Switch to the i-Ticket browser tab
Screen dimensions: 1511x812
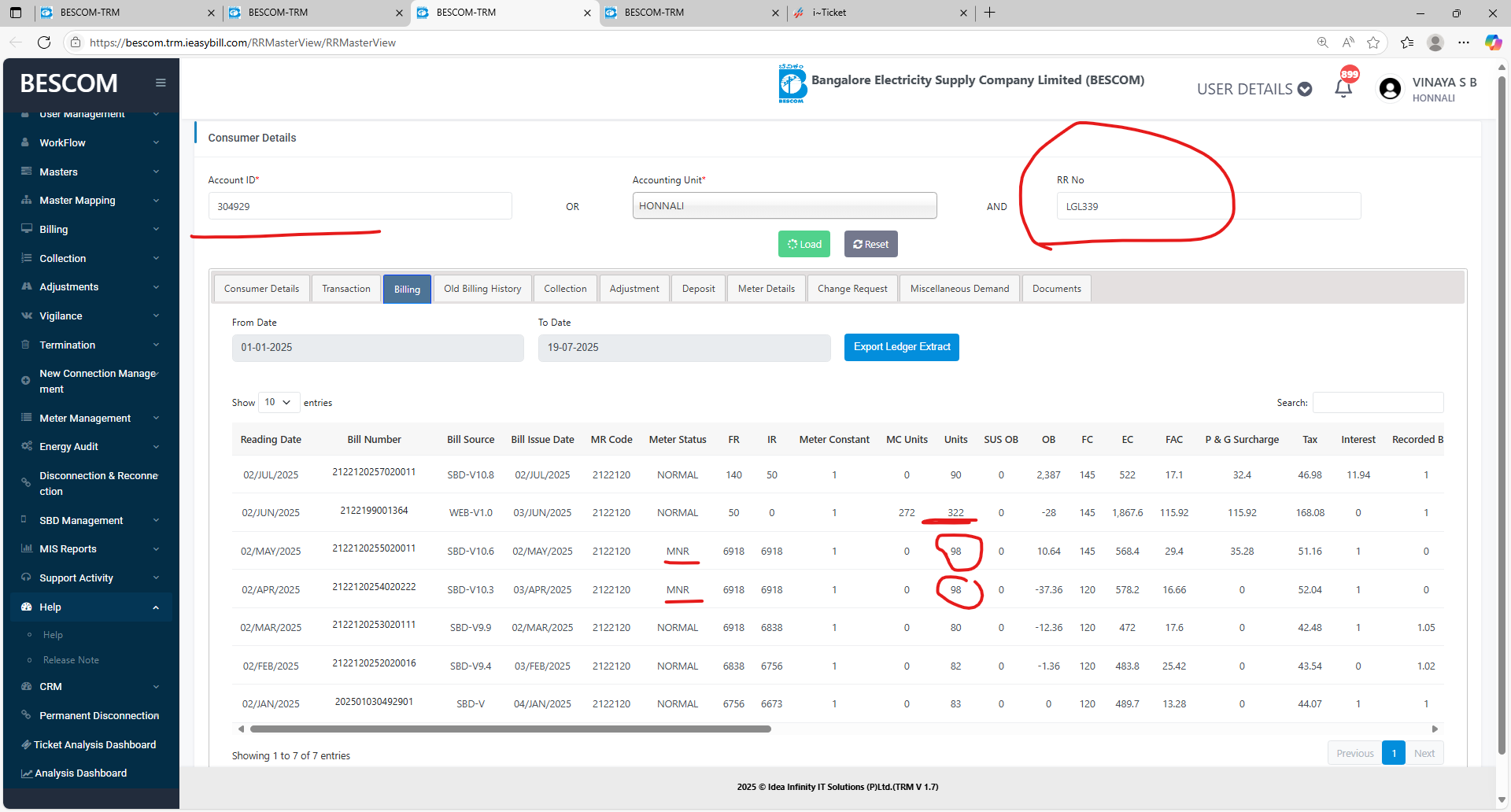(880, 13)
